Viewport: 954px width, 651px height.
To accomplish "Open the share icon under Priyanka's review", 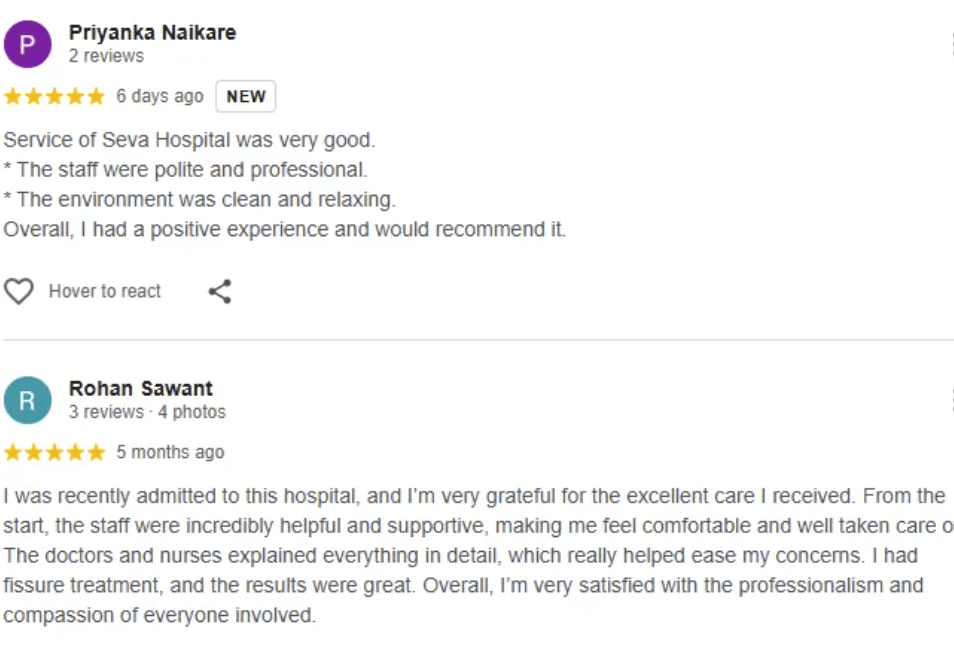I will tap(220, 291).
